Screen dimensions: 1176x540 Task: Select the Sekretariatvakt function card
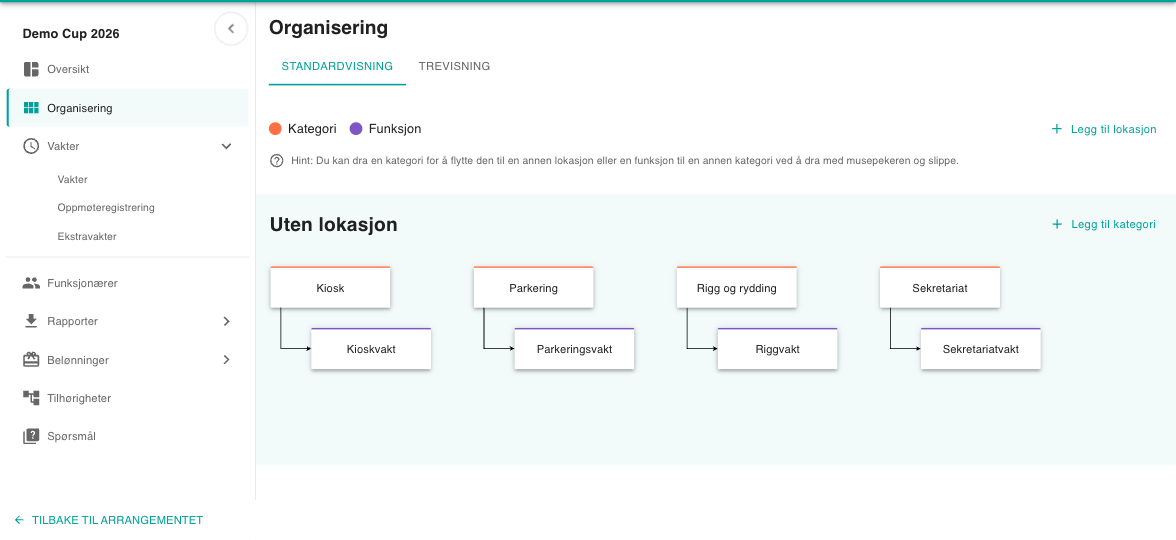click(981, 349)
